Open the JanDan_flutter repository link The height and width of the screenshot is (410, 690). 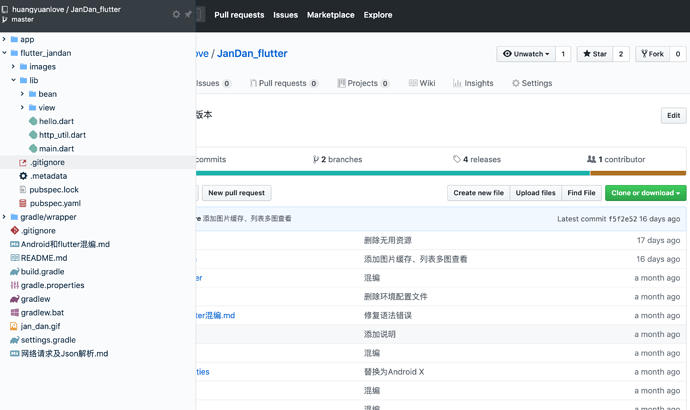click(252, 53)
